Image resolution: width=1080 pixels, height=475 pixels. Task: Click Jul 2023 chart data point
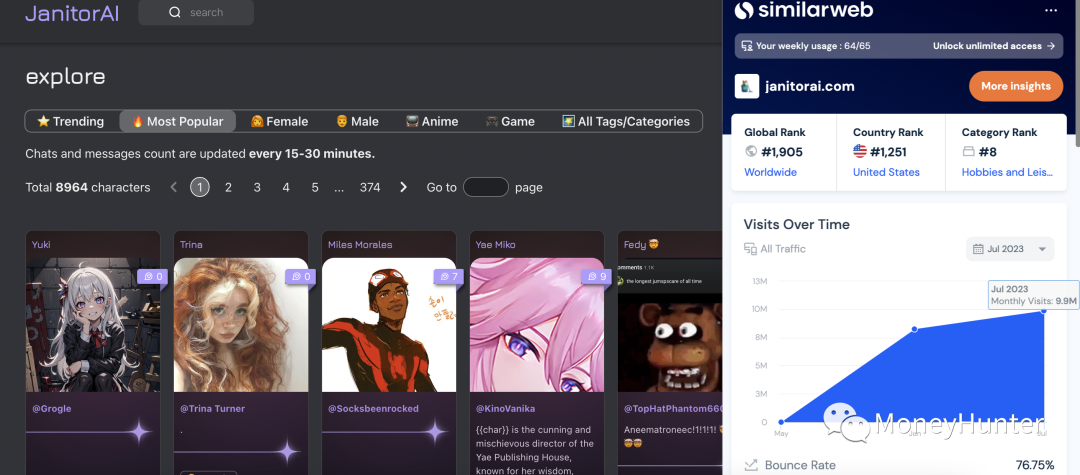(x=1044, y=311)
